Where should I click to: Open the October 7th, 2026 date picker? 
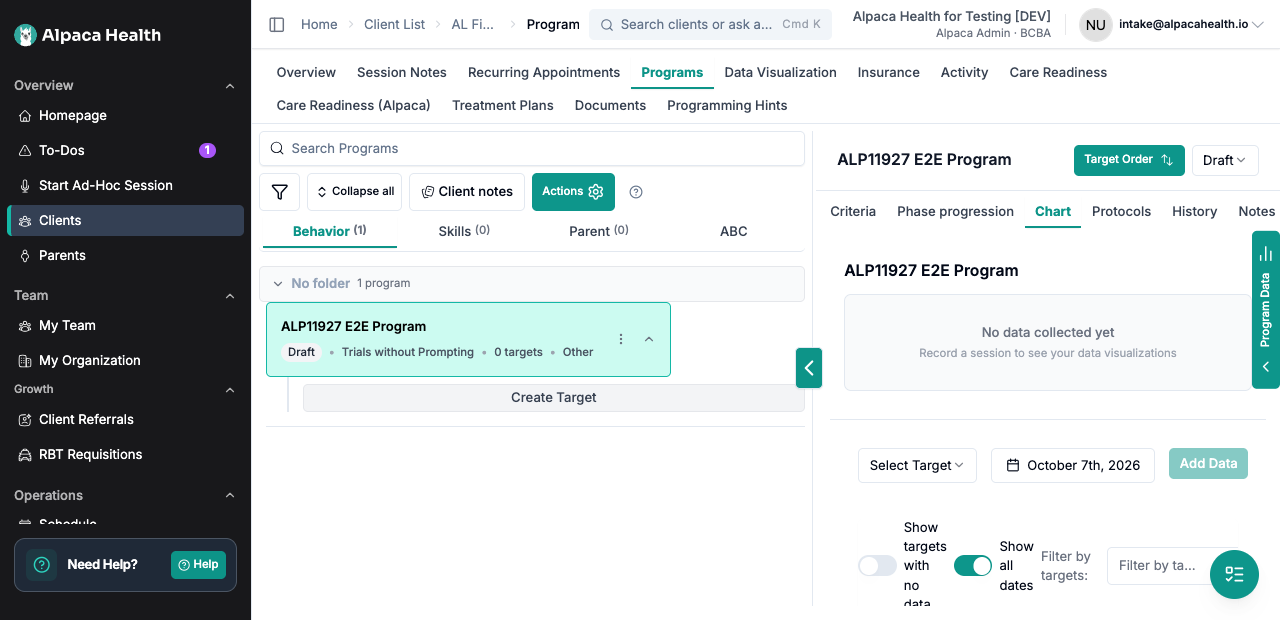[1073, 465]
